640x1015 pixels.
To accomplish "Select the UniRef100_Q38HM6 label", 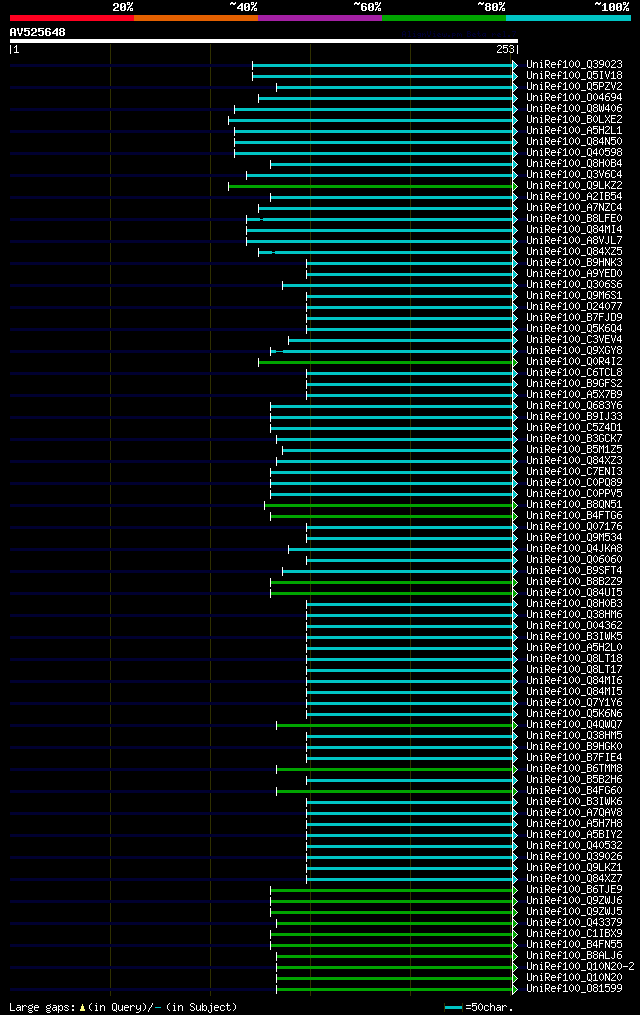I will click(x=574, y=615).
